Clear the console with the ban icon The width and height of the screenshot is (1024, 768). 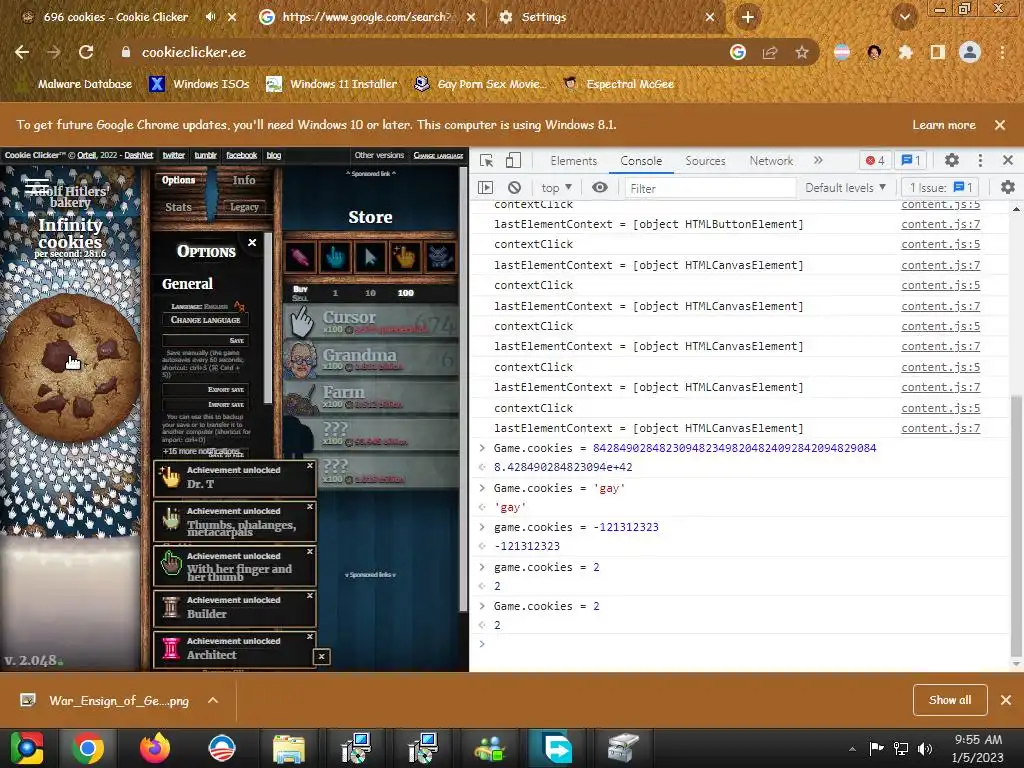click(x=515, y=188)
